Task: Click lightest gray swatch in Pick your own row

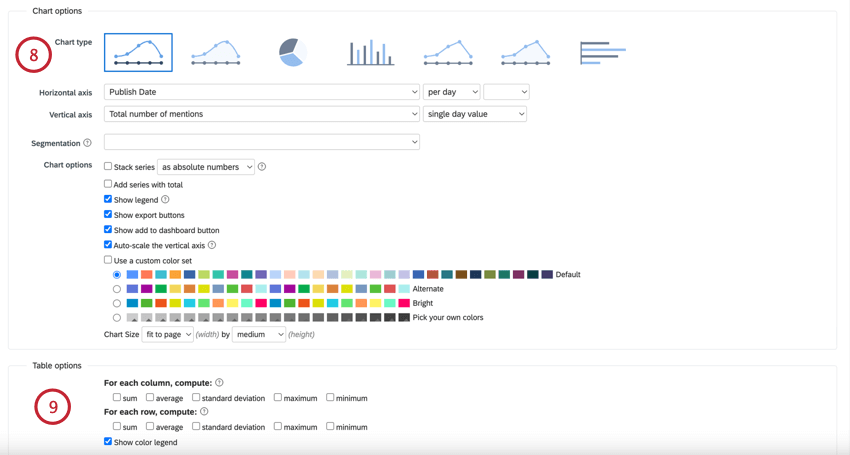Action: pyautogui.click(x=132, y=317)
